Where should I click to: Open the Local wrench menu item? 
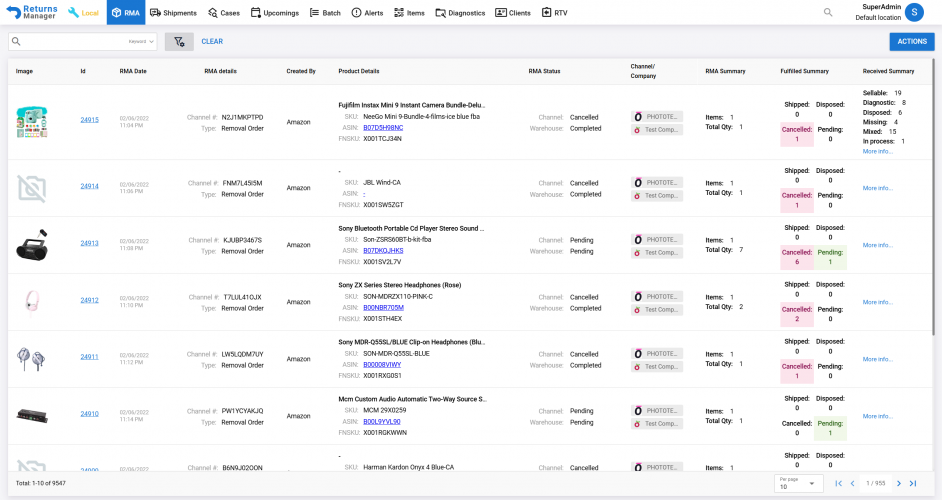[84, 13]
